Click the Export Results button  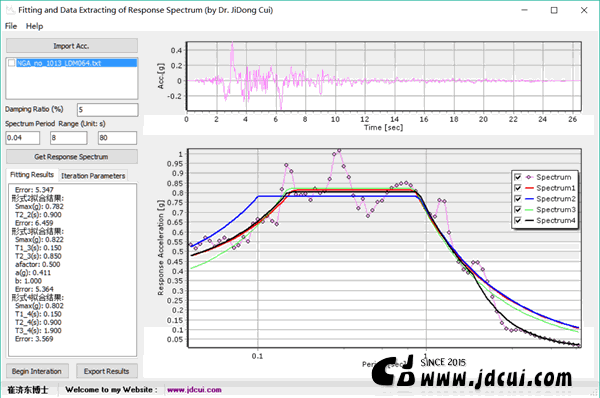(x=107, y=371)
